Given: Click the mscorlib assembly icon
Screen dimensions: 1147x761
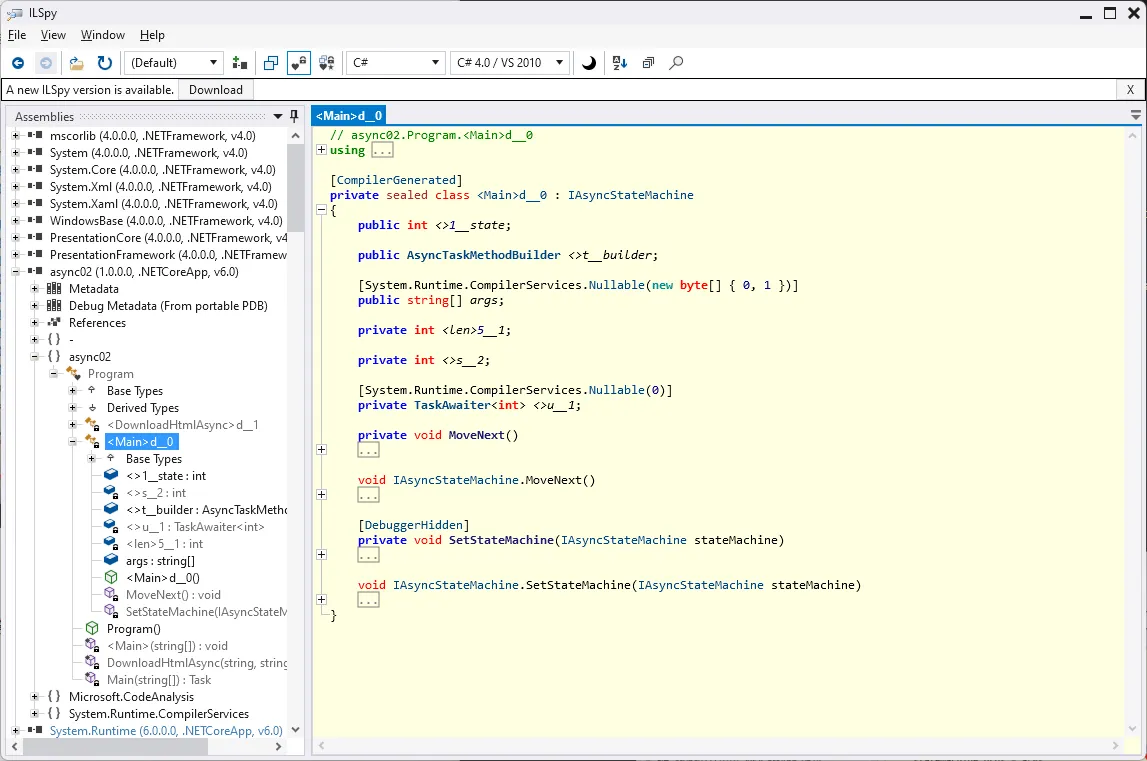Looking at the screenshot, I should [35, 135].
